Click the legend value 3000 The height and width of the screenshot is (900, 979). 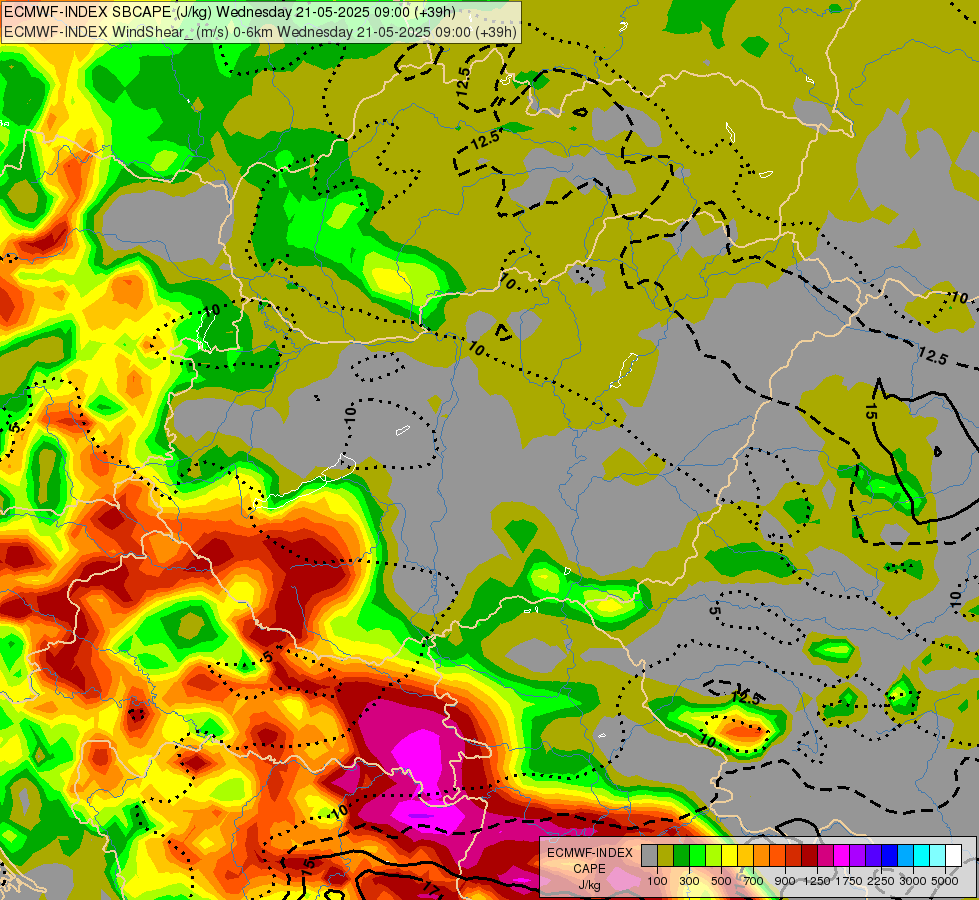point(913,881)
